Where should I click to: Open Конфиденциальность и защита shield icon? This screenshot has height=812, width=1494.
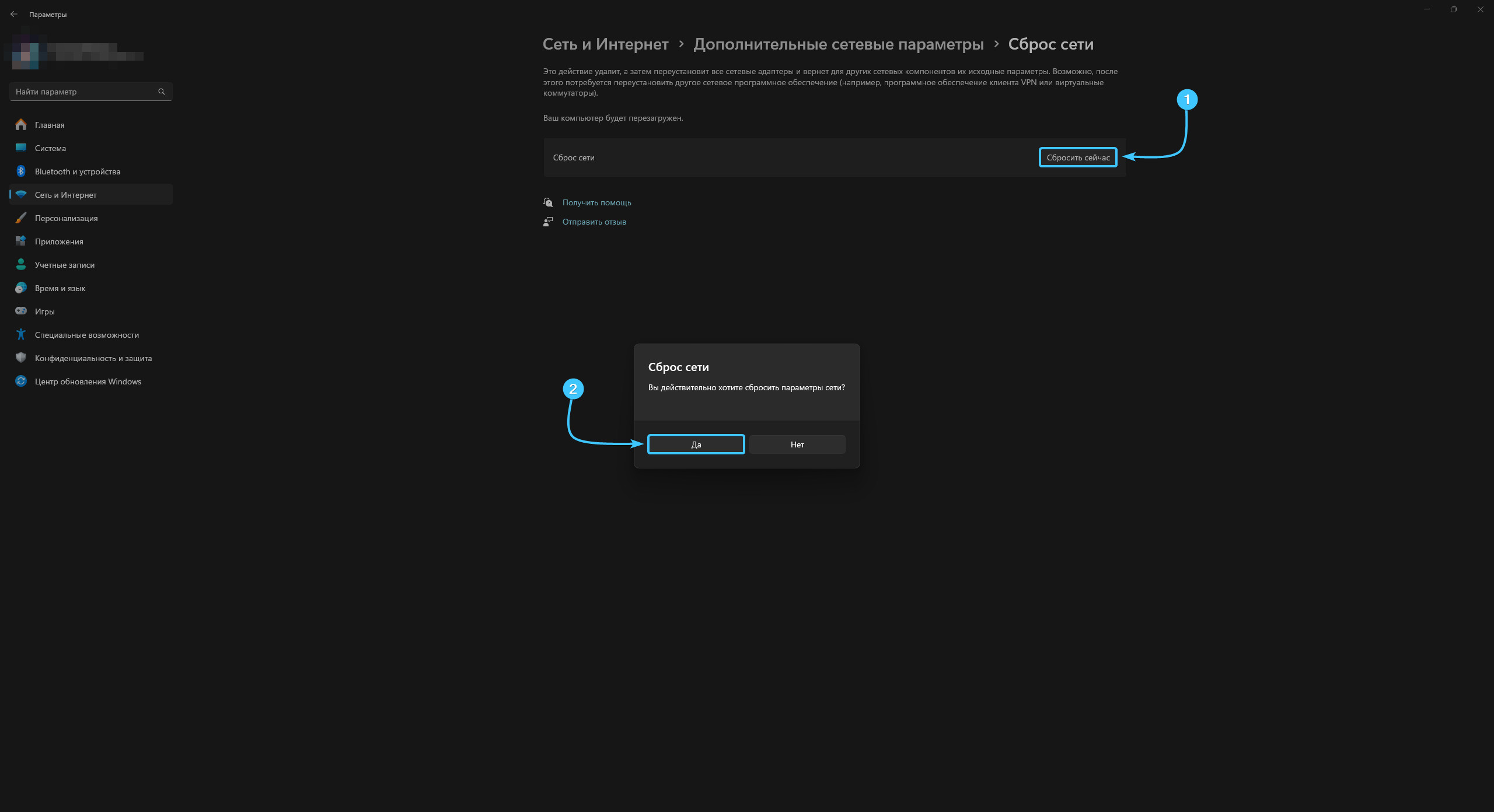21,358
